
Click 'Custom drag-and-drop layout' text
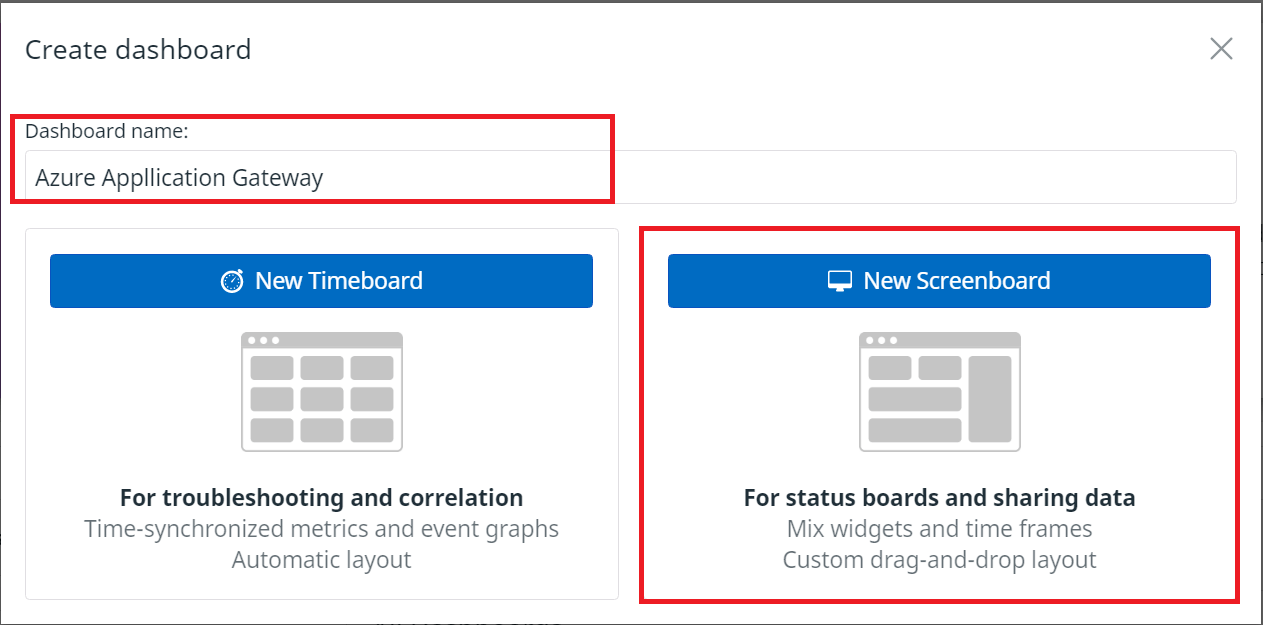pyautogui.click(x=940, y=559)
